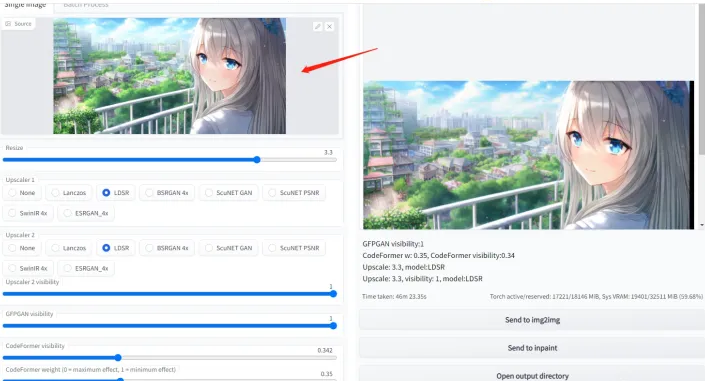Choose ESRGAN_4x for Upscaler 1
This screenshot has width=705, height=381.
click(86, 213)
